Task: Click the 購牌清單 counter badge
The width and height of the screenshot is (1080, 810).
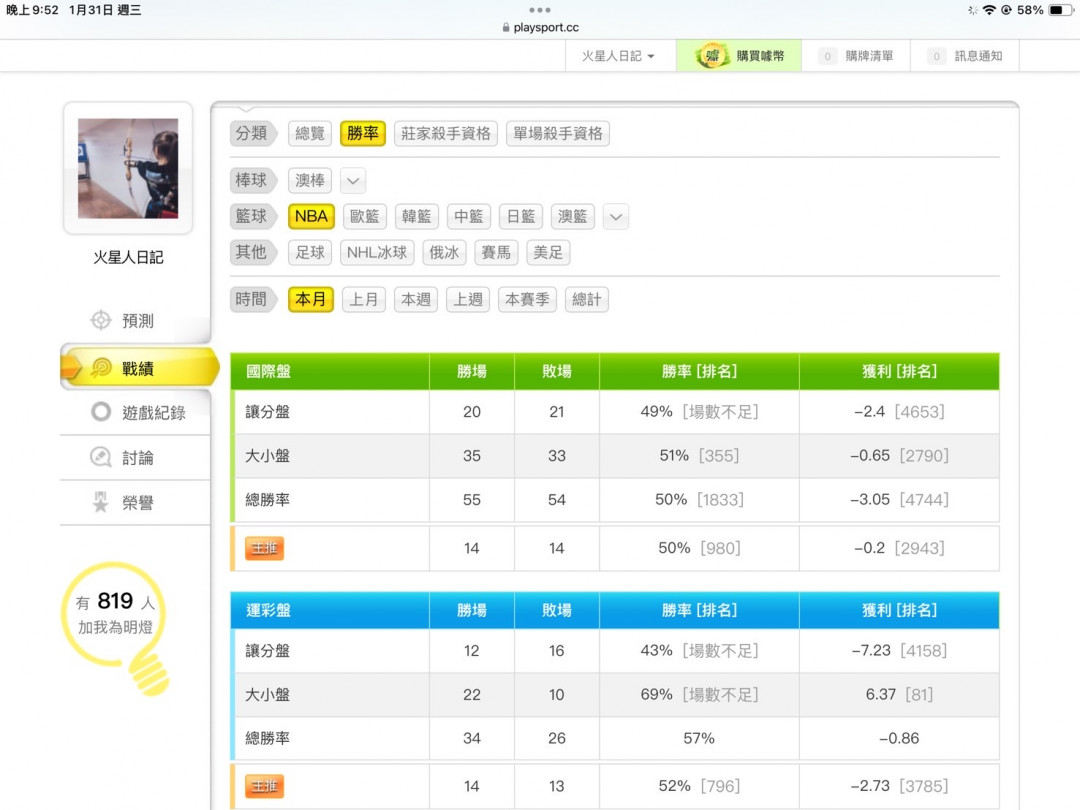Action: (827, 56)
